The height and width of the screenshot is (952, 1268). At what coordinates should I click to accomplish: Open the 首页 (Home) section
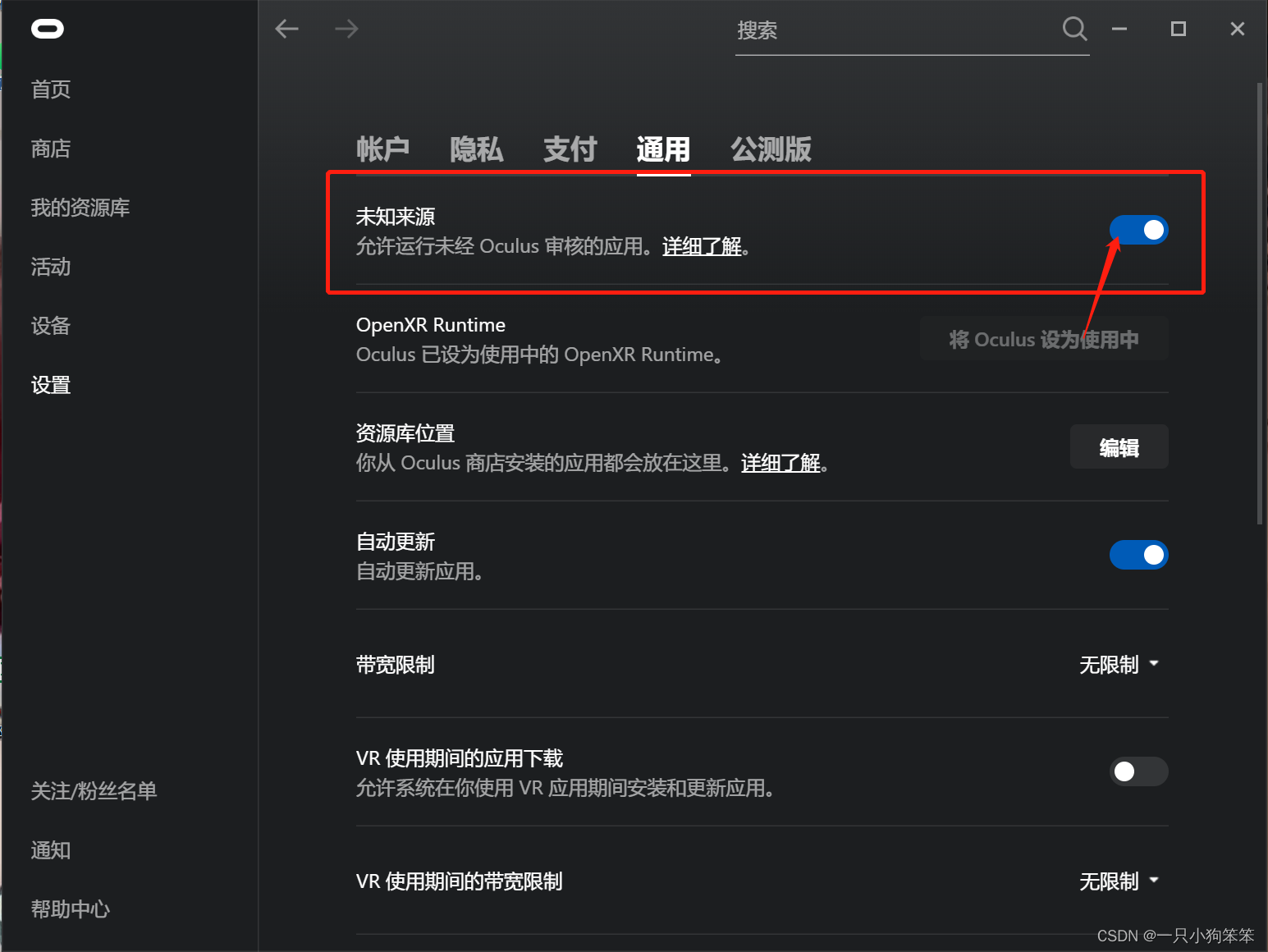pyautogui.click(x=50, y=89)
